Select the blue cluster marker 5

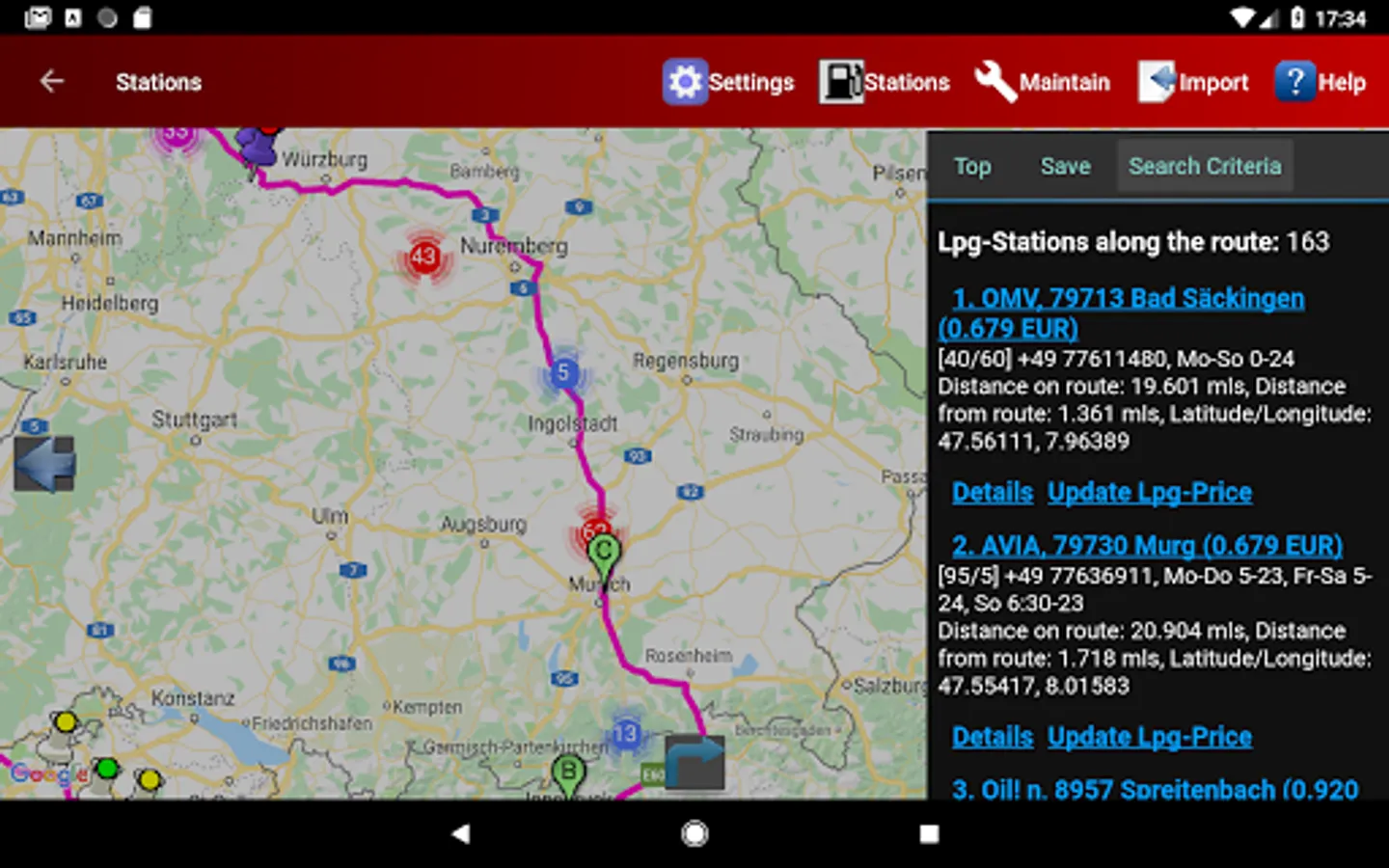click(563, 373)
